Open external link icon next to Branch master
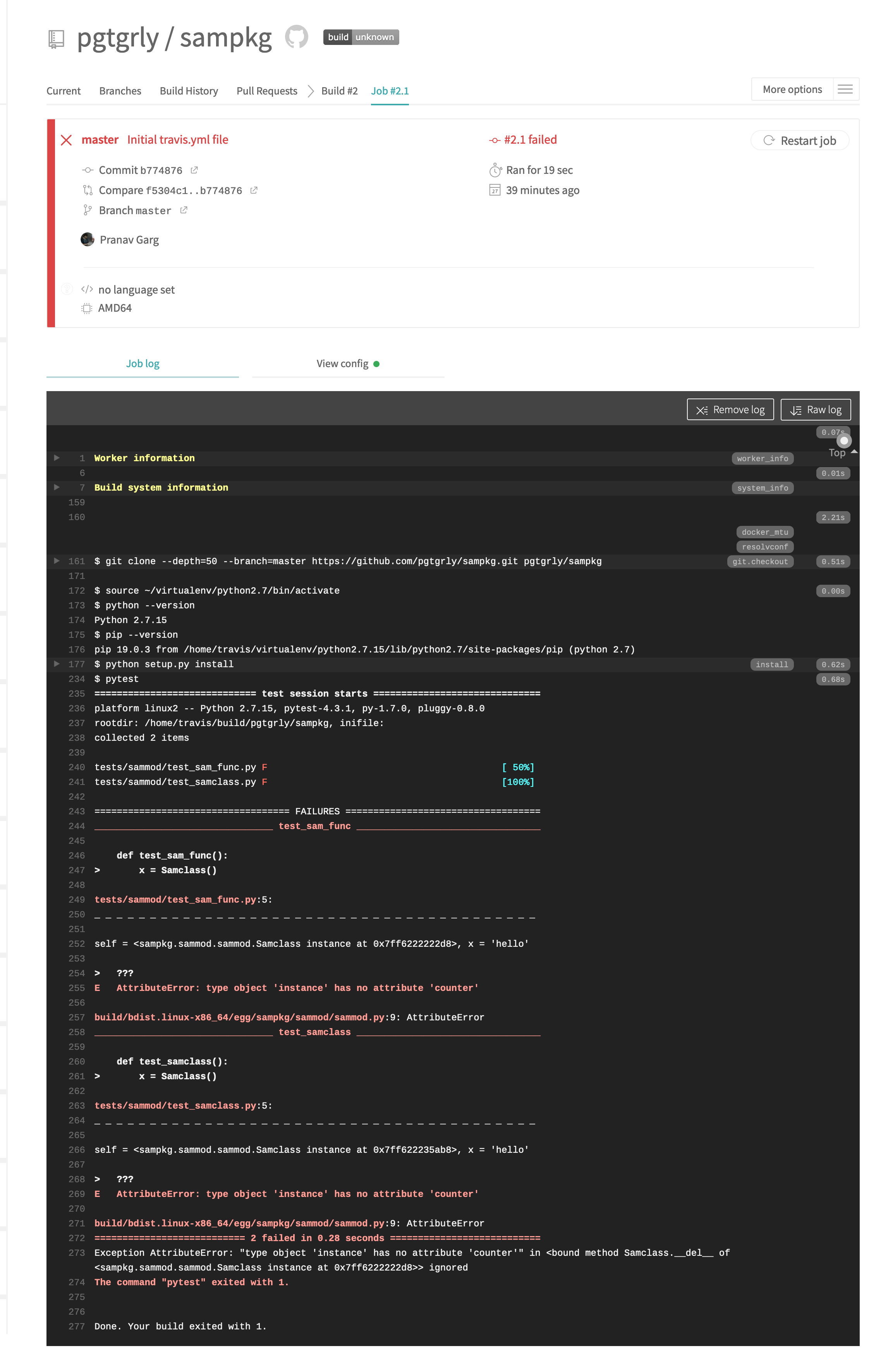This screenshot has height=1372, width=869. coord(184,210)
